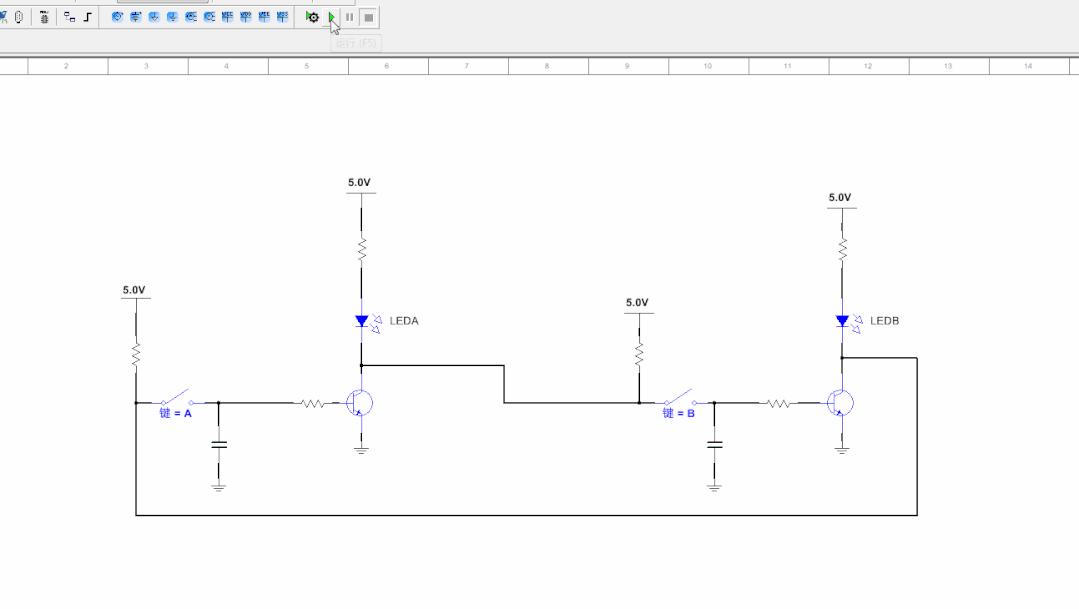Screen dimensions: 1079x609
Task: Click the first blue instrument icon
Action: [117, 17]
